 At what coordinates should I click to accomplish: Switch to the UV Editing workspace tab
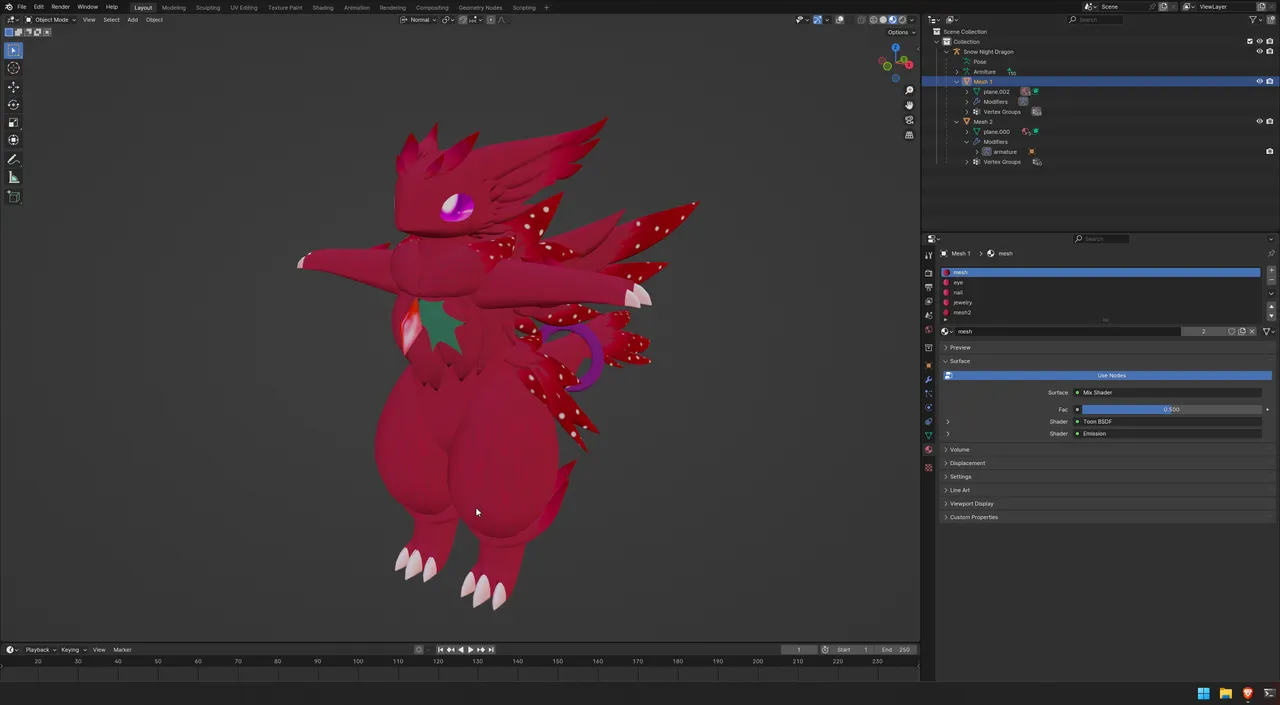(x=244, y=8)
